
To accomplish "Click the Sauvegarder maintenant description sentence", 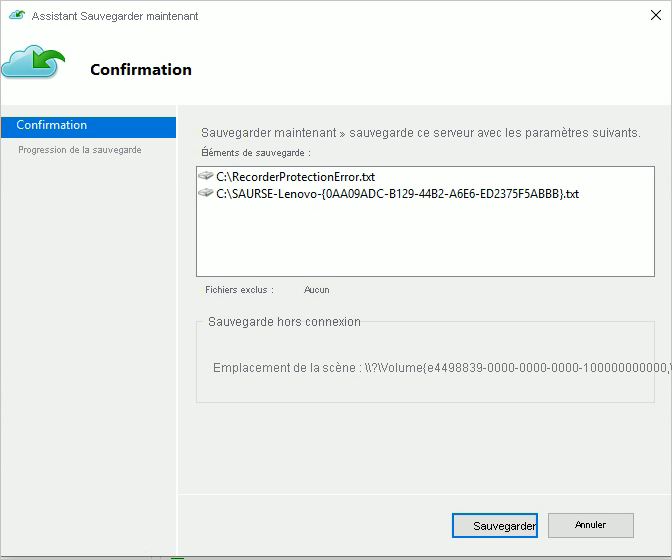I will click(x=421, y=133).
